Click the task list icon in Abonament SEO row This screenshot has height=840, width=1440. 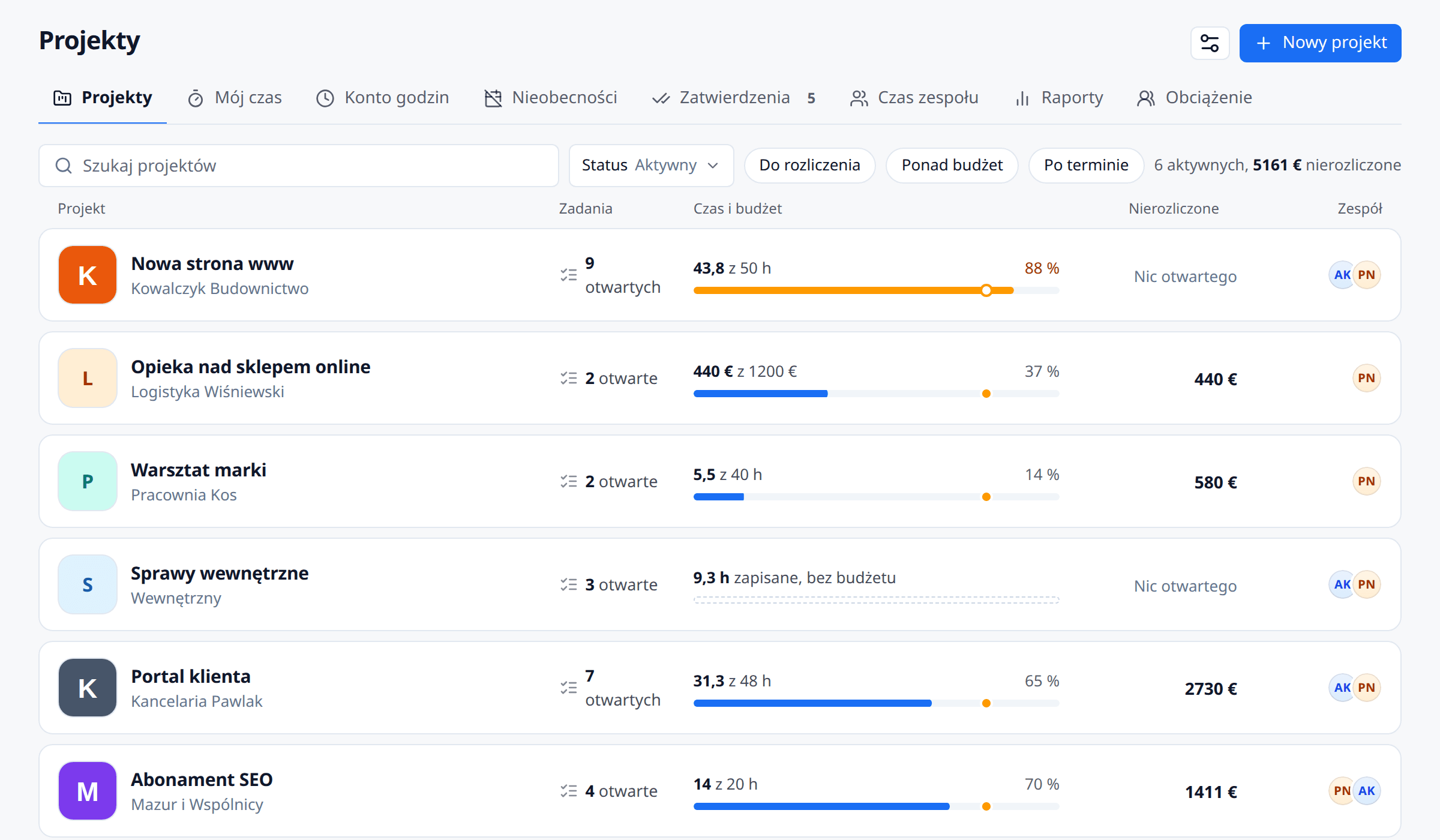click(568, 791)
